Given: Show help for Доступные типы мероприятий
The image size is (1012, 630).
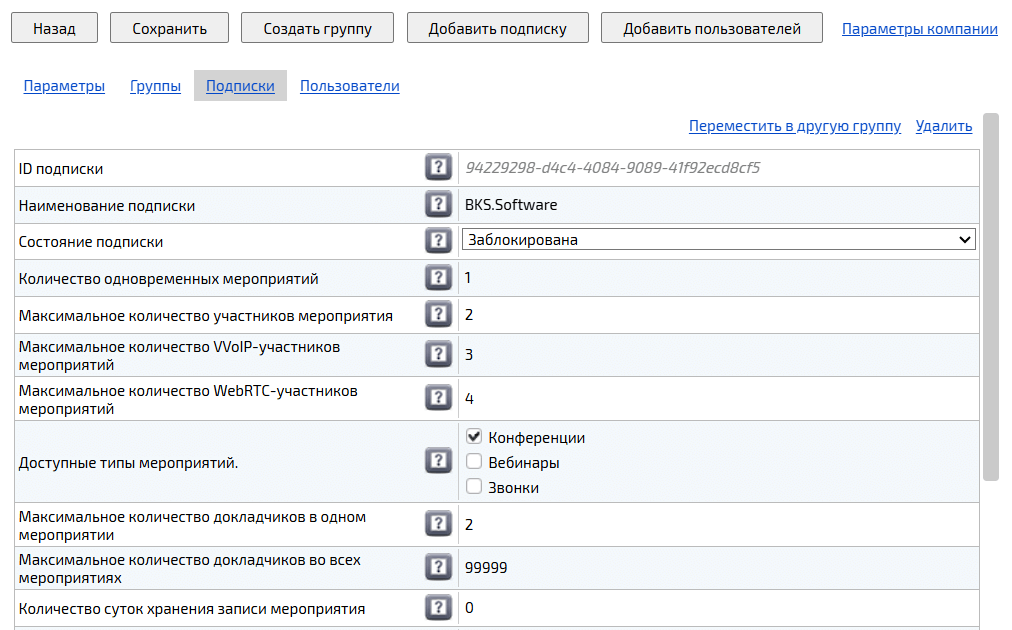Looking at the screenshot, I should (x=438, y=461).
